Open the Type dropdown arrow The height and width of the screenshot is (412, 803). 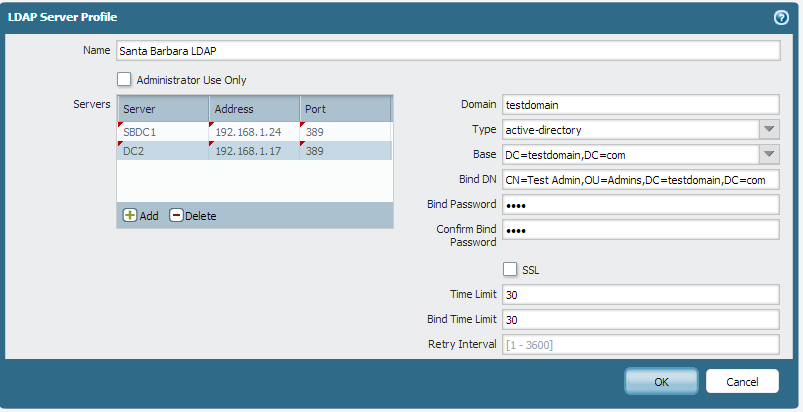tap(768, 129)
